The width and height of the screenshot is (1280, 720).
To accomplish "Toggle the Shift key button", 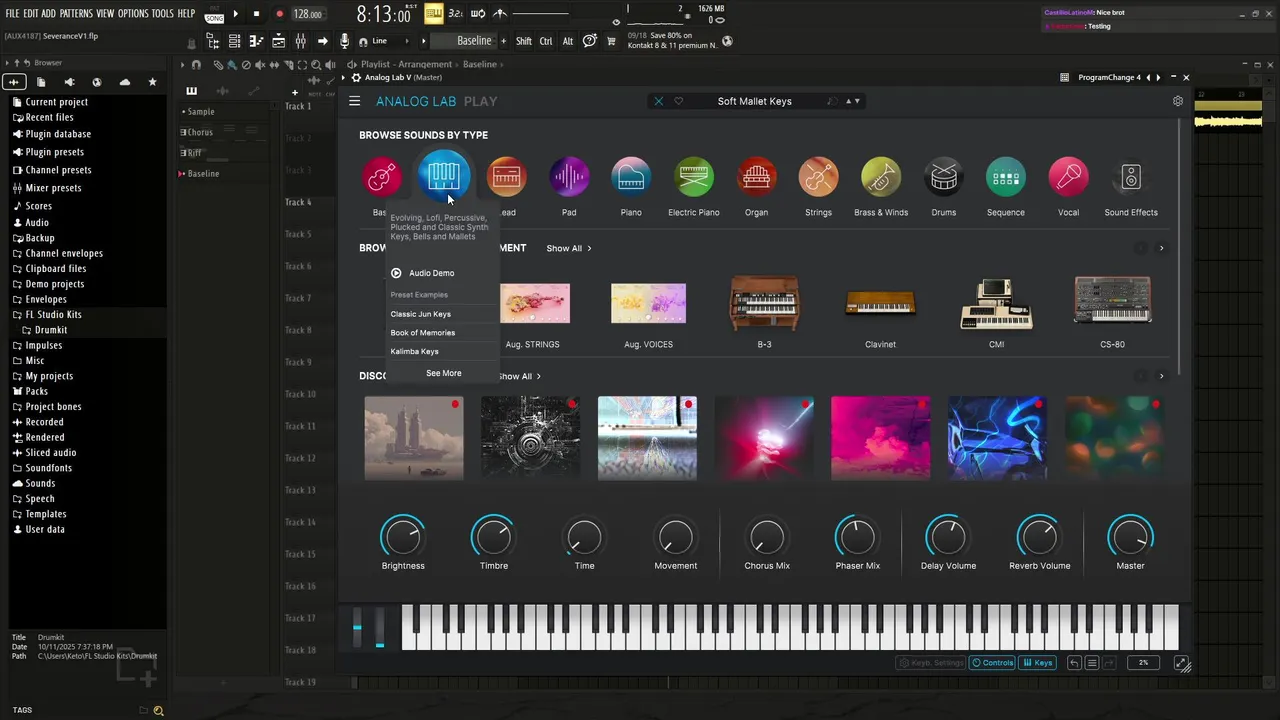I will coord(524,41).
